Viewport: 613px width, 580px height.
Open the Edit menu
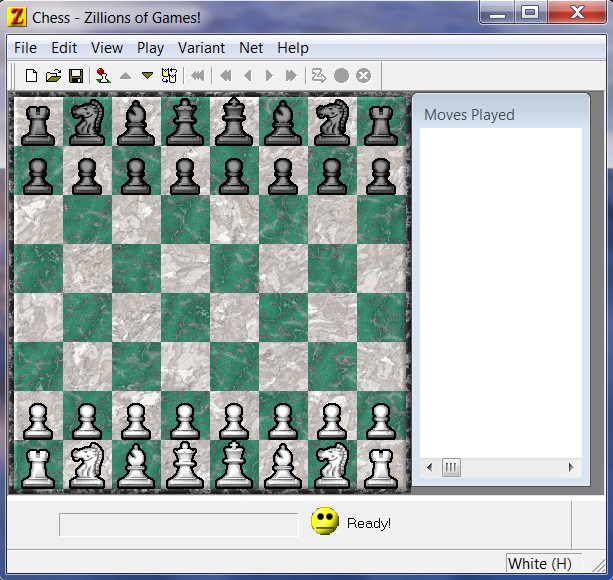[64, 48]
